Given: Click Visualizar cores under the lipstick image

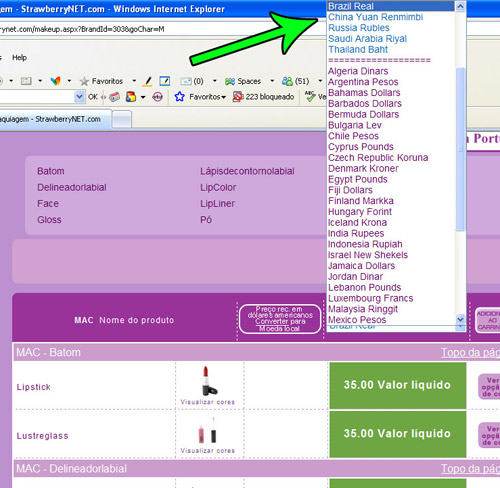Looking at the screenshot, I should coord(207,402).
